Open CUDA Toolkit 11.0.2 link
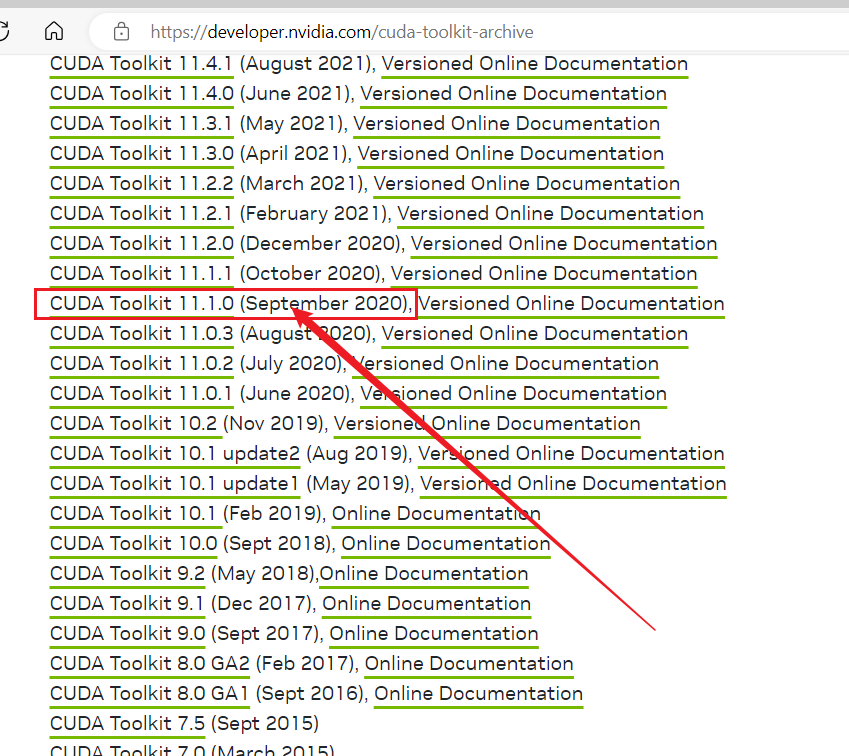The height and width of the screenshot is (756, 849). pyautogui.click(x=142, y=363)
